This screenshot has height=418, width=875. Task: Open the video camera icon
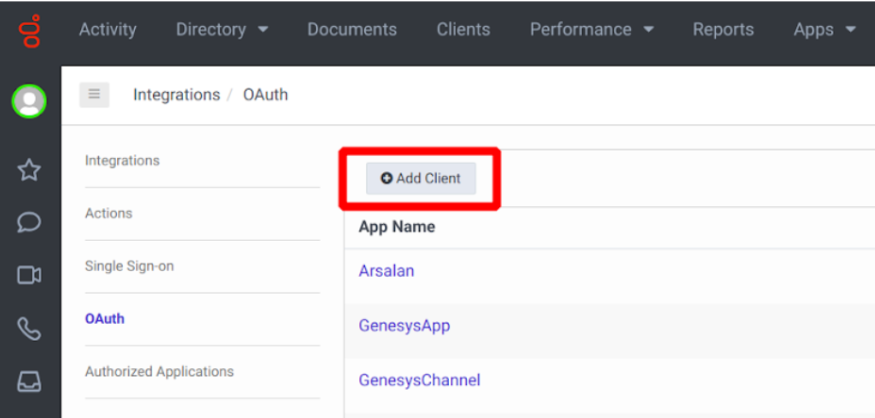click(29, 275)
